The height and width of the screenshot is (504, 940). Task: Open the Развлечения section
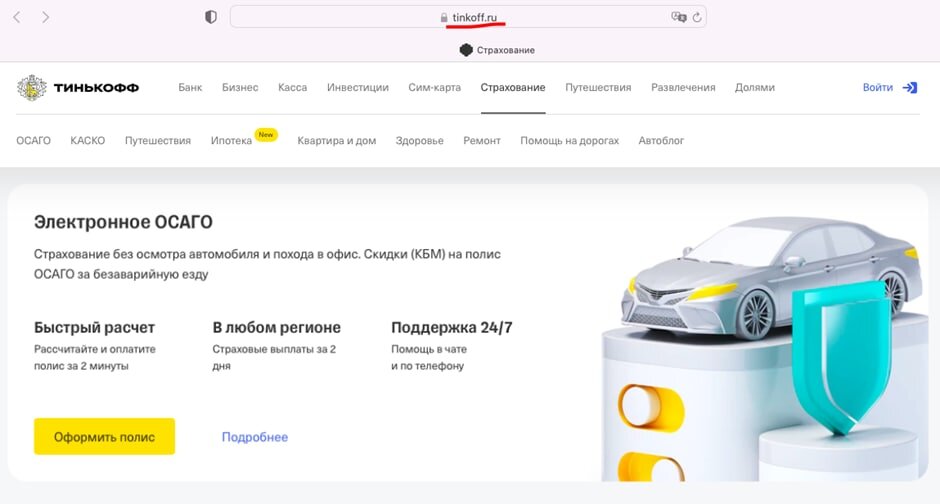tap(683, 87)
